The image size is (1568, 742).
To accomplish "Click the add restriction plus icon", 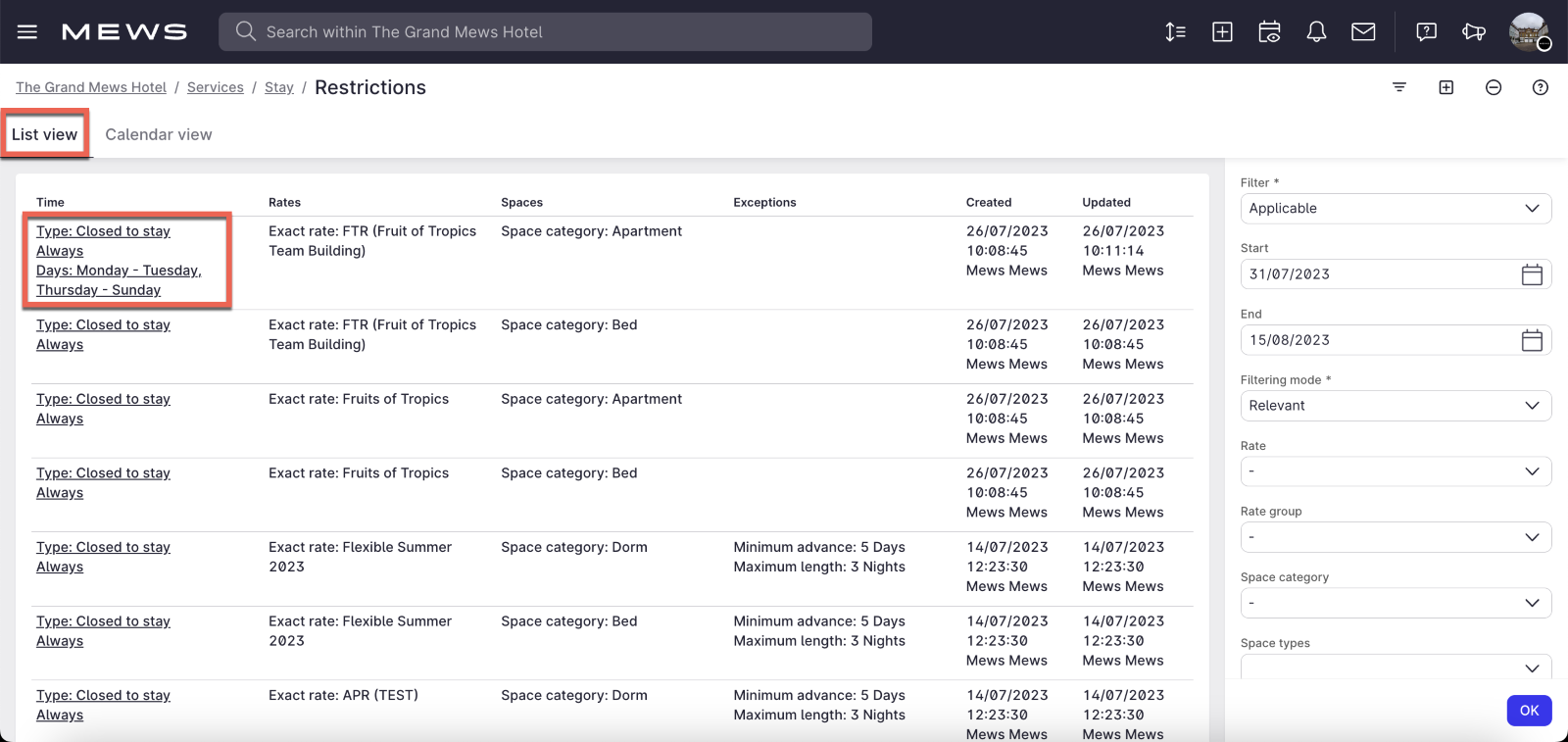I will coord(1446,87).
